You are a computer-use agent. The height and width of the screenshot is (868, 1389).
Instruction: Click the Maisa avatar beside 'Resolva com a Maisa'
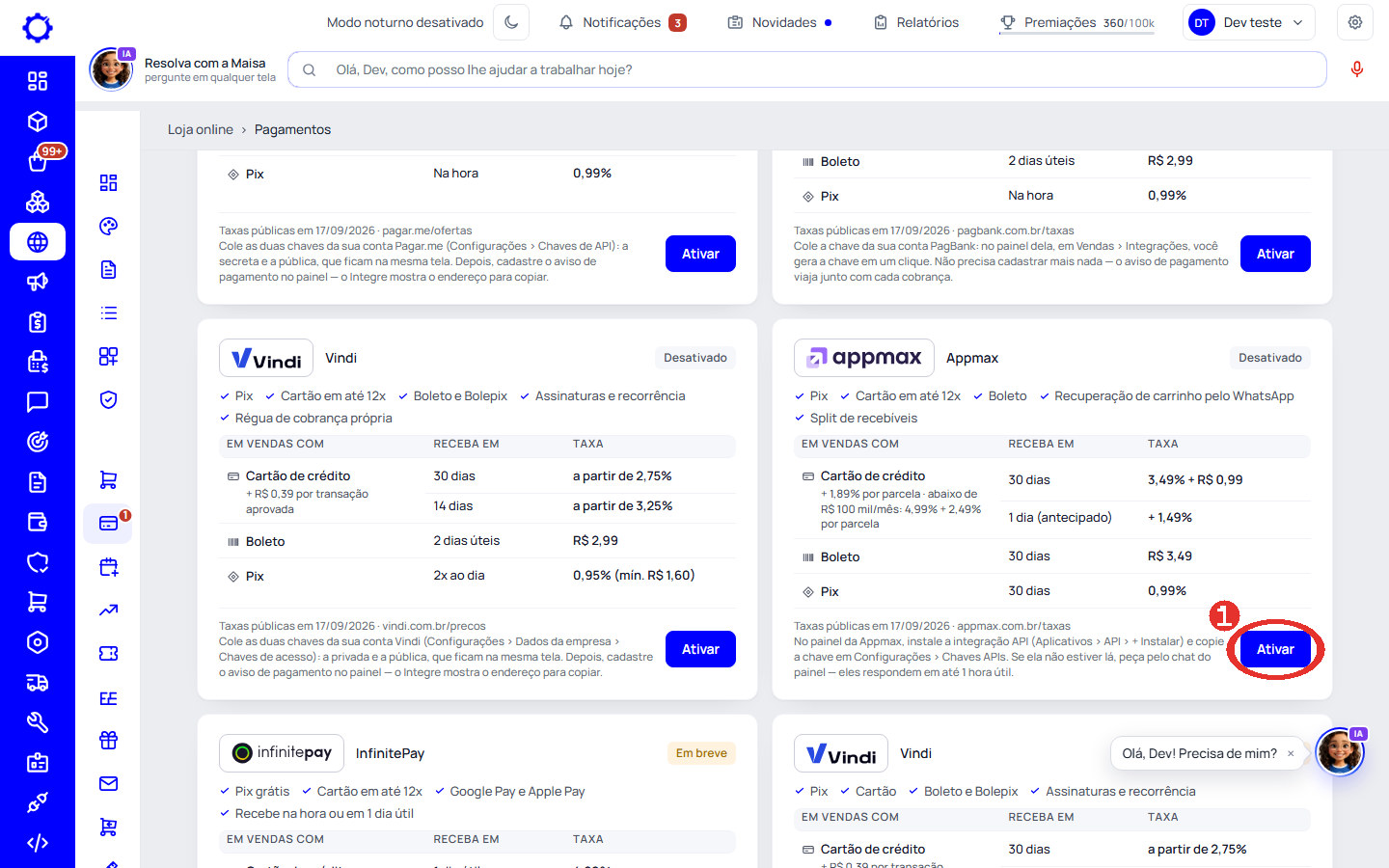click(x=112, y=69)
